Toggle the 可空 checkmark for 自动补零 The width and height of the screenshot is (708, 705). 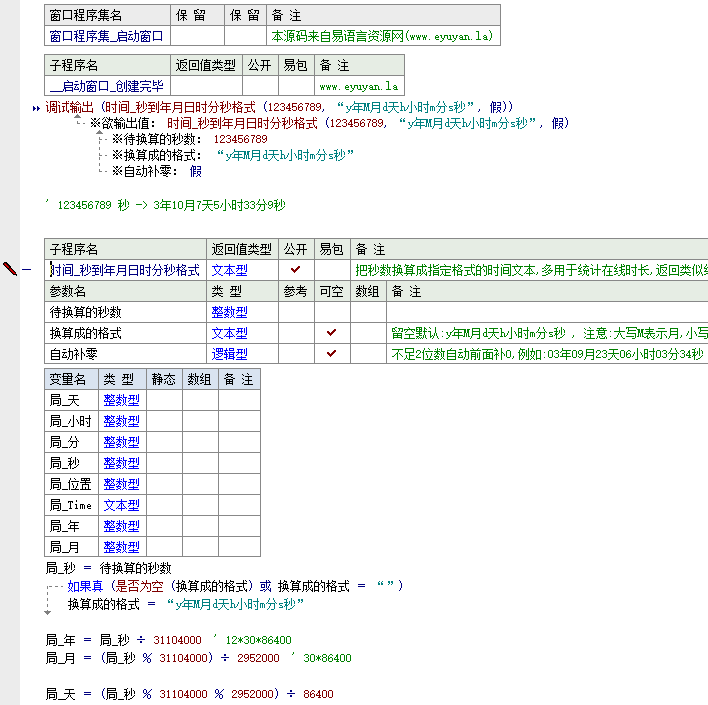pyautogui.click(x=331, y=354)
